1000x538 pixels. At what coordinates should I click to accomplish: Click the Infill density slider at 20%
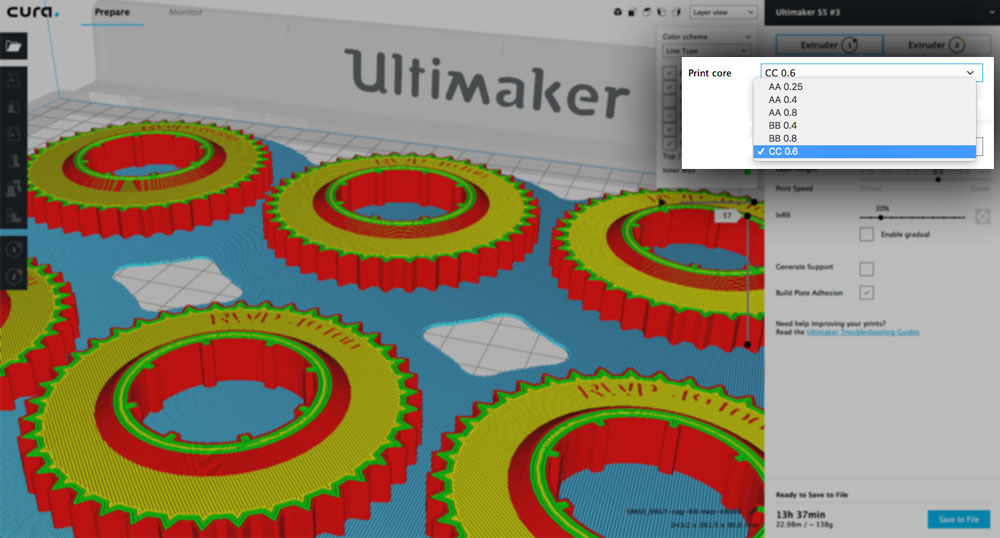[883, 216]
